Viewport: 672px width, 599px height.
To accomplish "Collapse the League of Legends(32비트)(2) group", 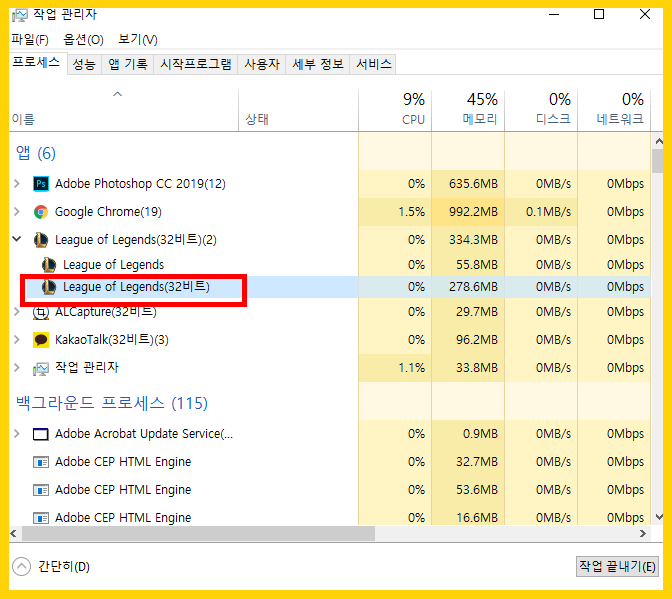I will (x=17, y=239).
